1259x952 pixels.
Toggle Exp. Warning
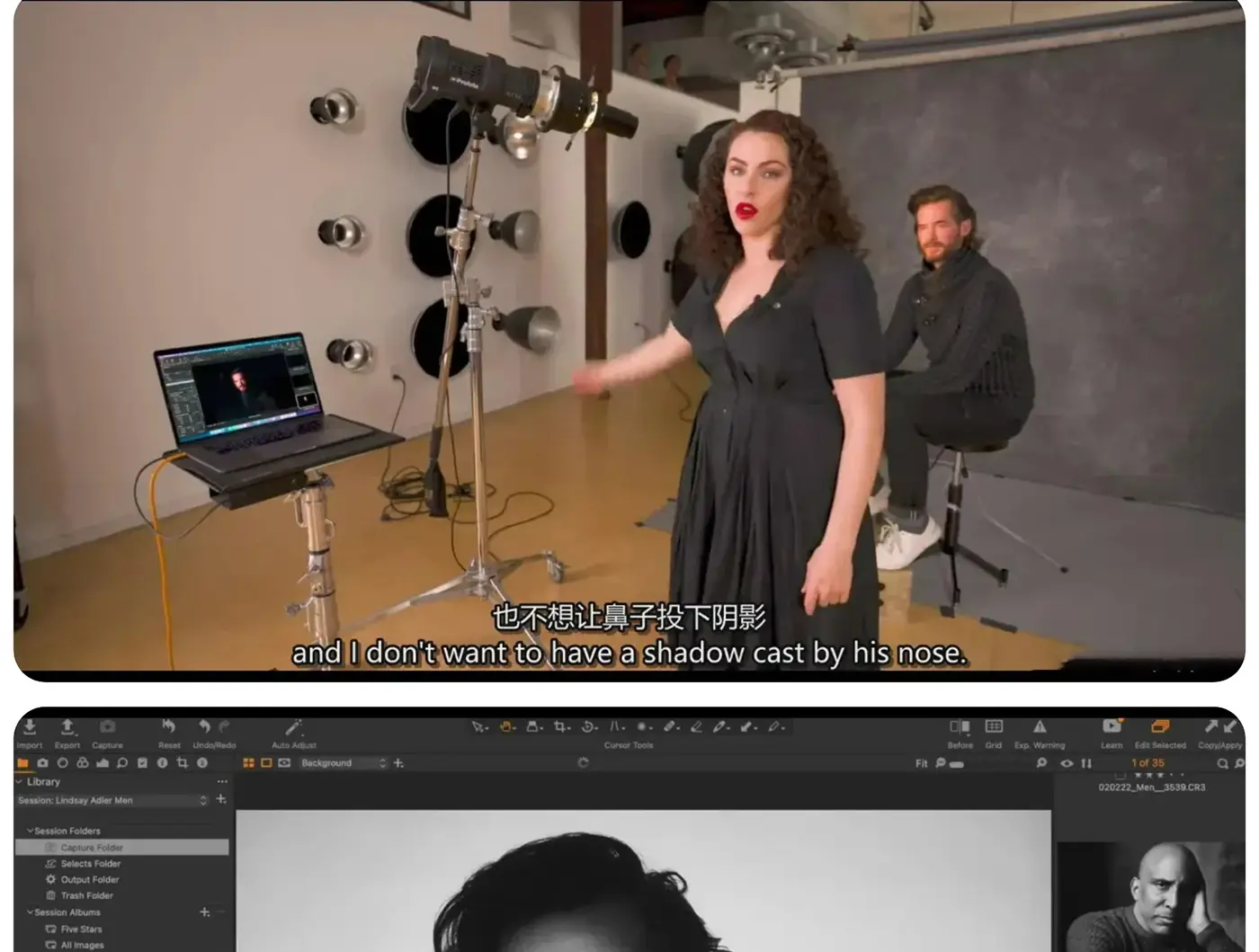pyautogui.click(x=1040, y=726)
